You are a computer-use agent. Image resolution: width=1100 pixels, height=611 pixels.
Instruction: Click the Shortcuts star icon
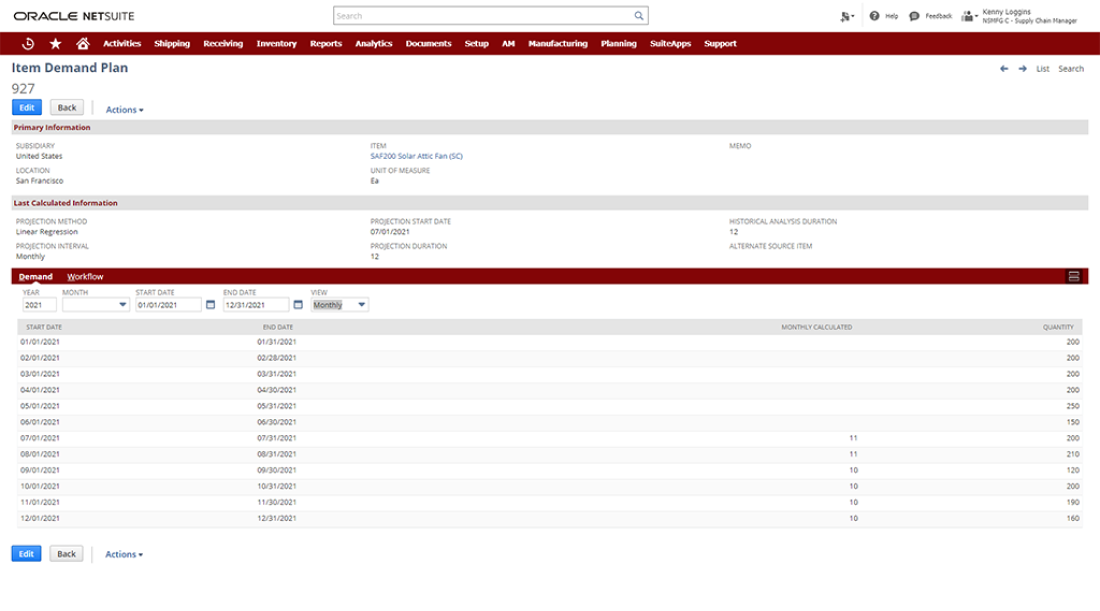(55, 43)
